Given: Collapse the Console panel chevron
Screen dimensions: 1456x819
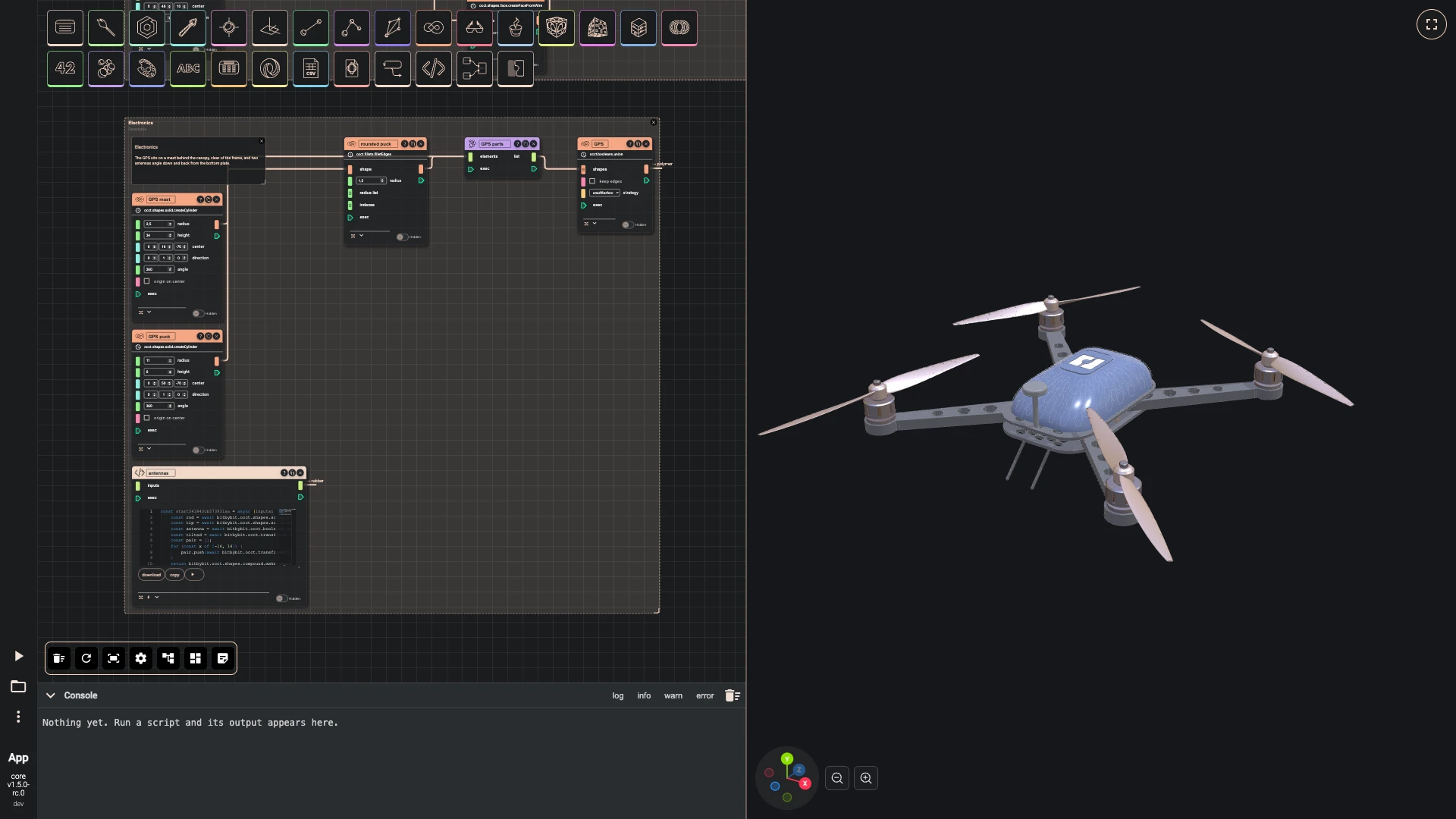Looking at the screenshot, I should [x=50, y=695].
